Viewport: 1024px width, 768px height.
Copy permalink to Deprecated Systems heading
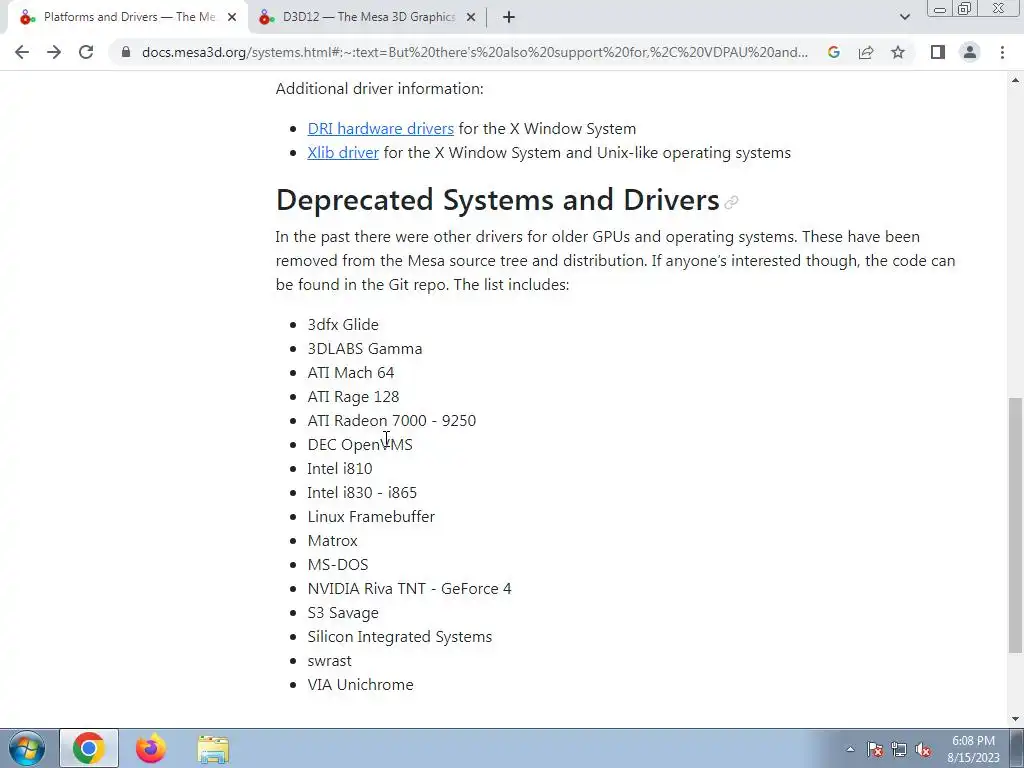pos(731,202)
